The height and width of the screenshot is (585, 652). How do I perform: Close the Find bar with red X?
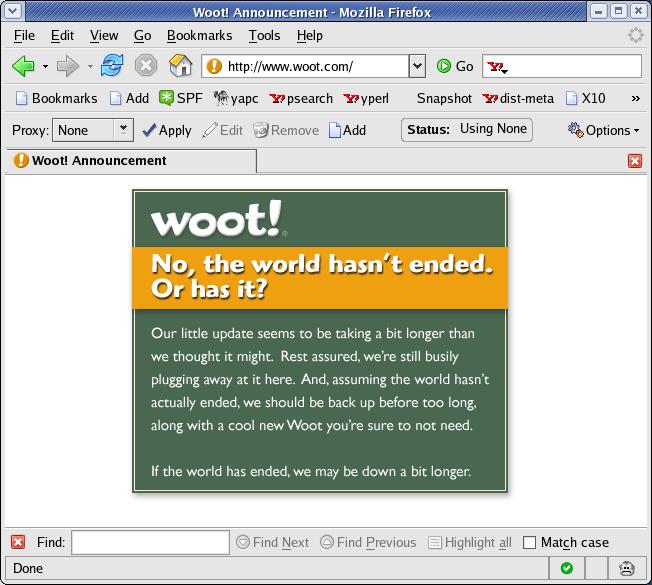coord(18,542)
